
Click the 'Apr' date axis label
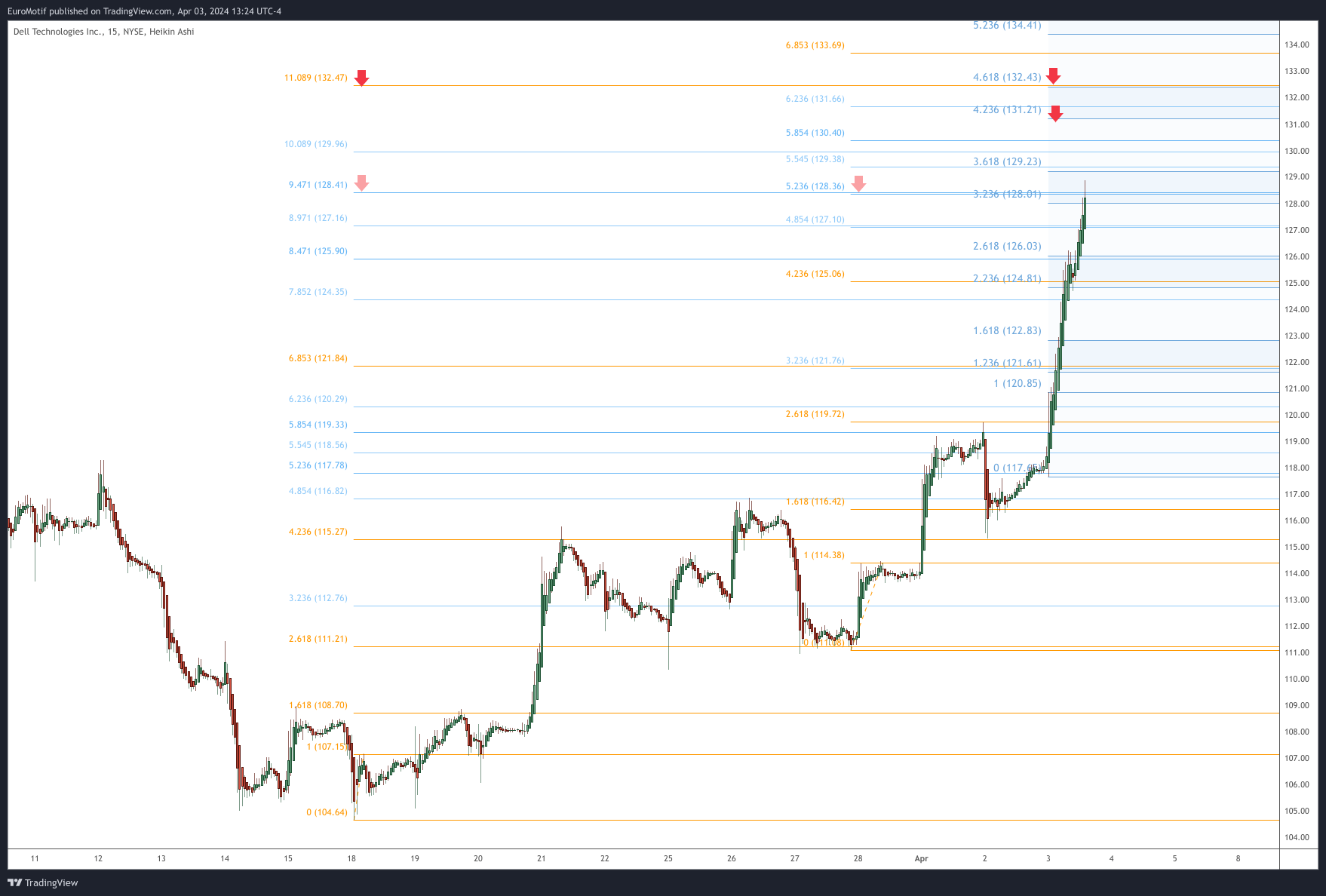(x=921, y=858)
